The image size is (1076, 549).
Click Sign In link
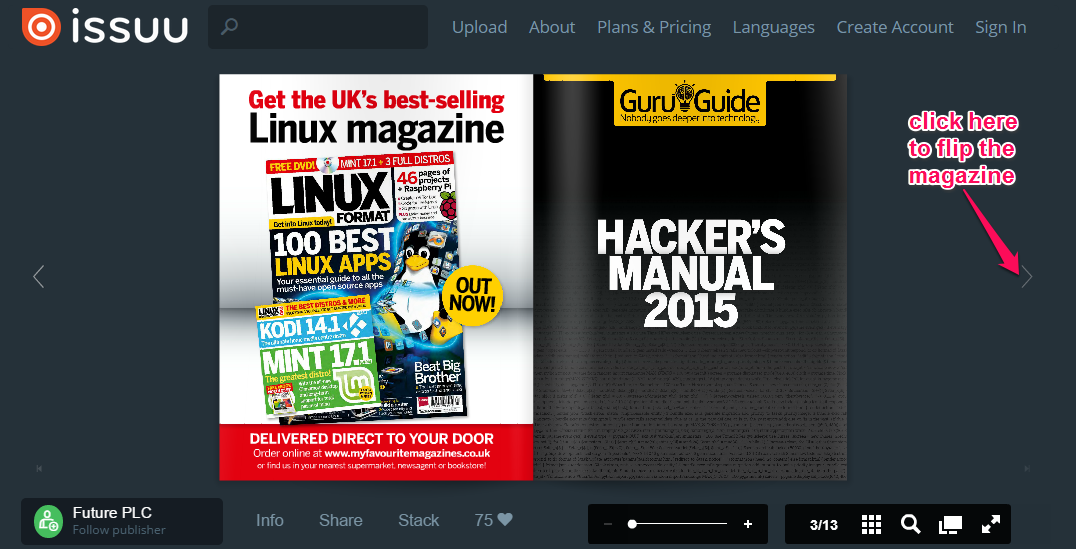point(1001,27)
